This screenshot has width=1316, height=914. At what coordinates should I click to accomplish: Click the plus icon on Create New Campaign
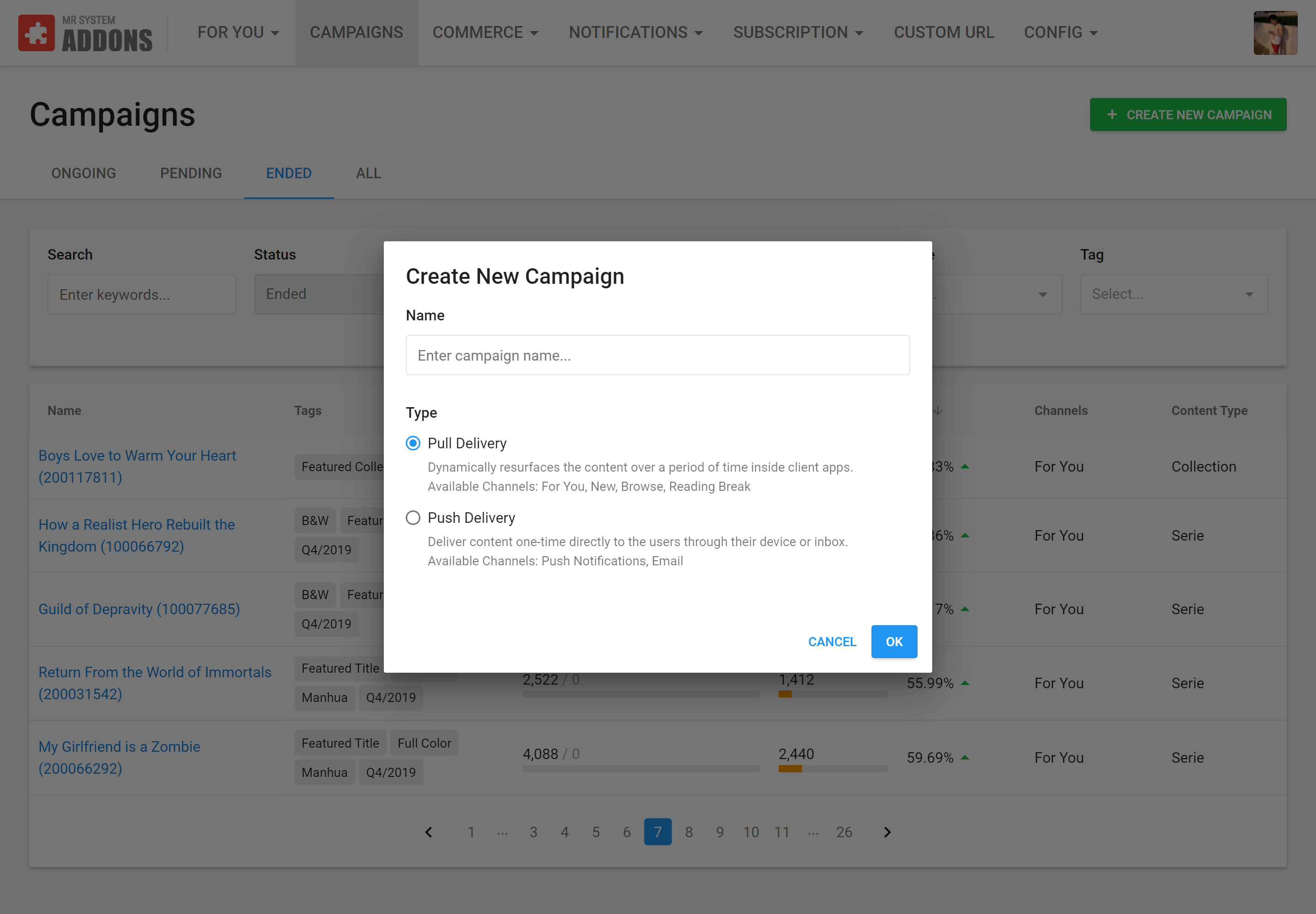pos(1112,115)
